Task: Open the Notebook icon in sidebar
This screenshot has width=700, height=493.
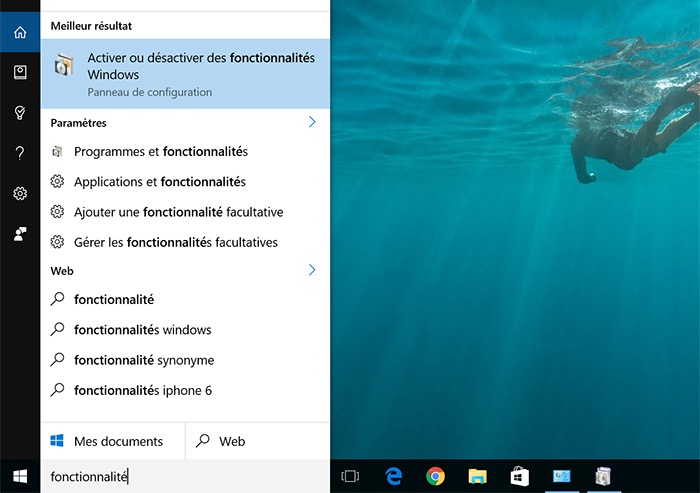Action: click(20, 72)
